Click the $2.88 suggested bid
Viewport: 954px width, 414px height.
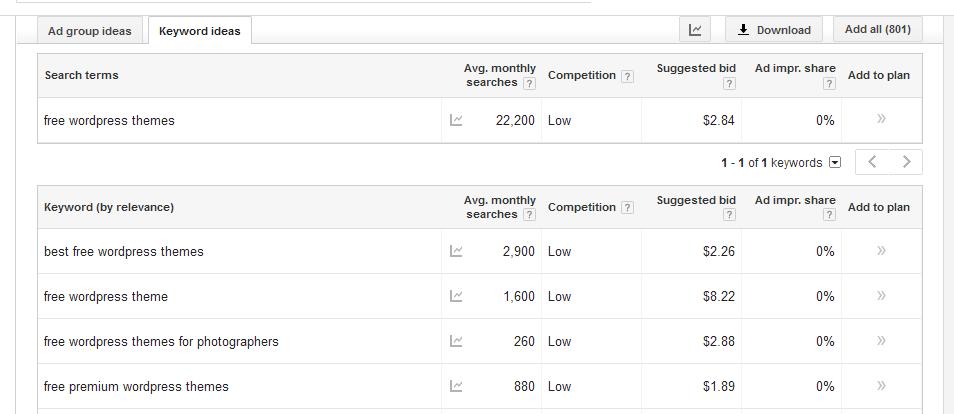click(719, 342)
